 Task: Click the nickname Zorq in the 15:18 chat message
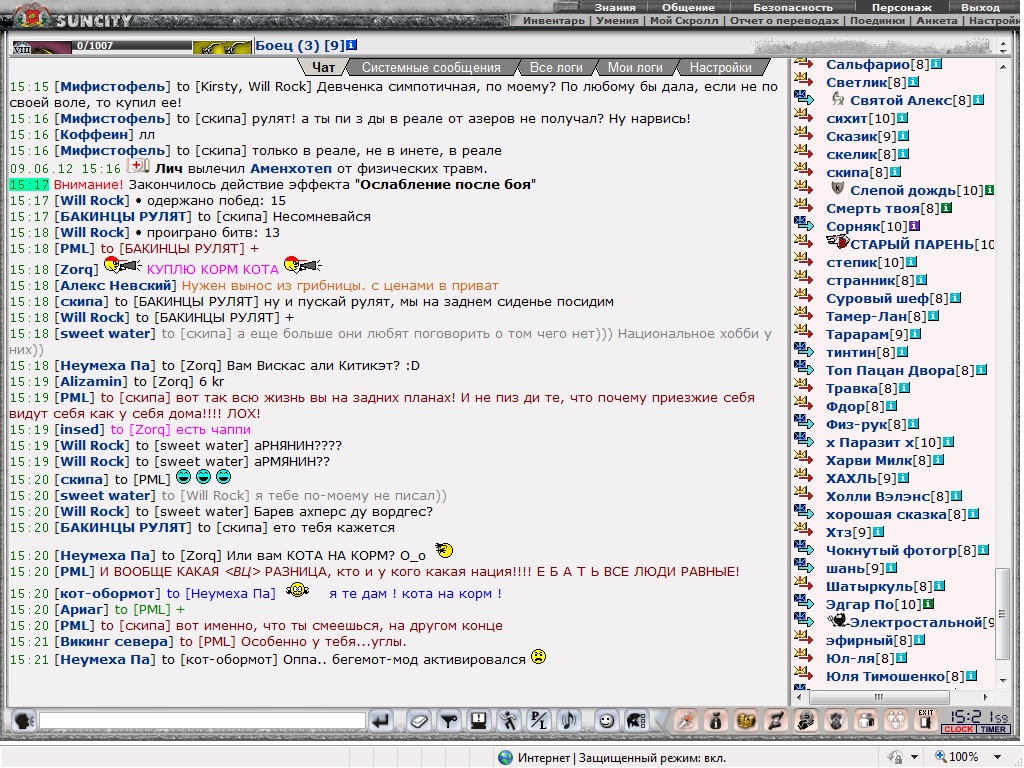[x=77, y=269]
